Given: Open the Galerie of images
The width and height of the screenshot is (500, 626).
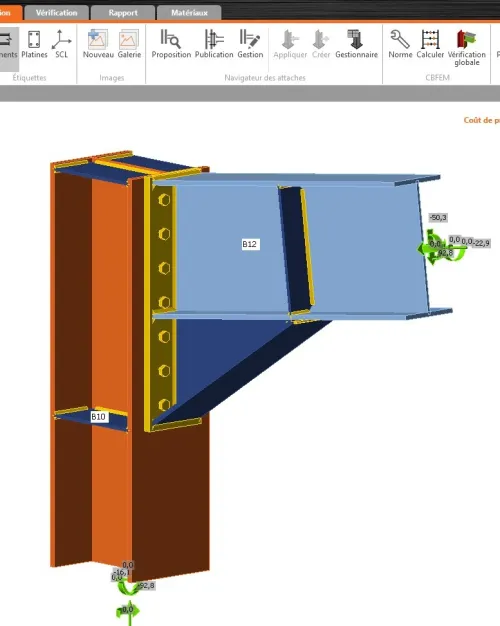Looking at the screenshot, I should [129, 45].
